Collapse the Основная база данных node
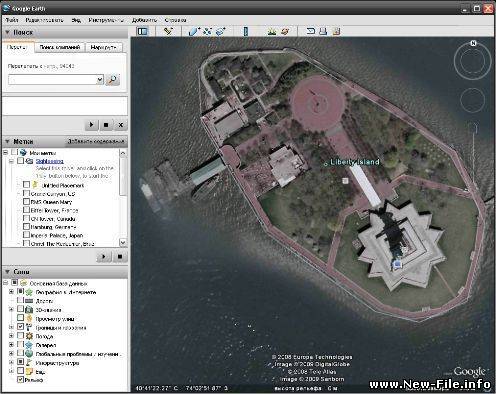This screenshot has height=394, width=496. 5,283
